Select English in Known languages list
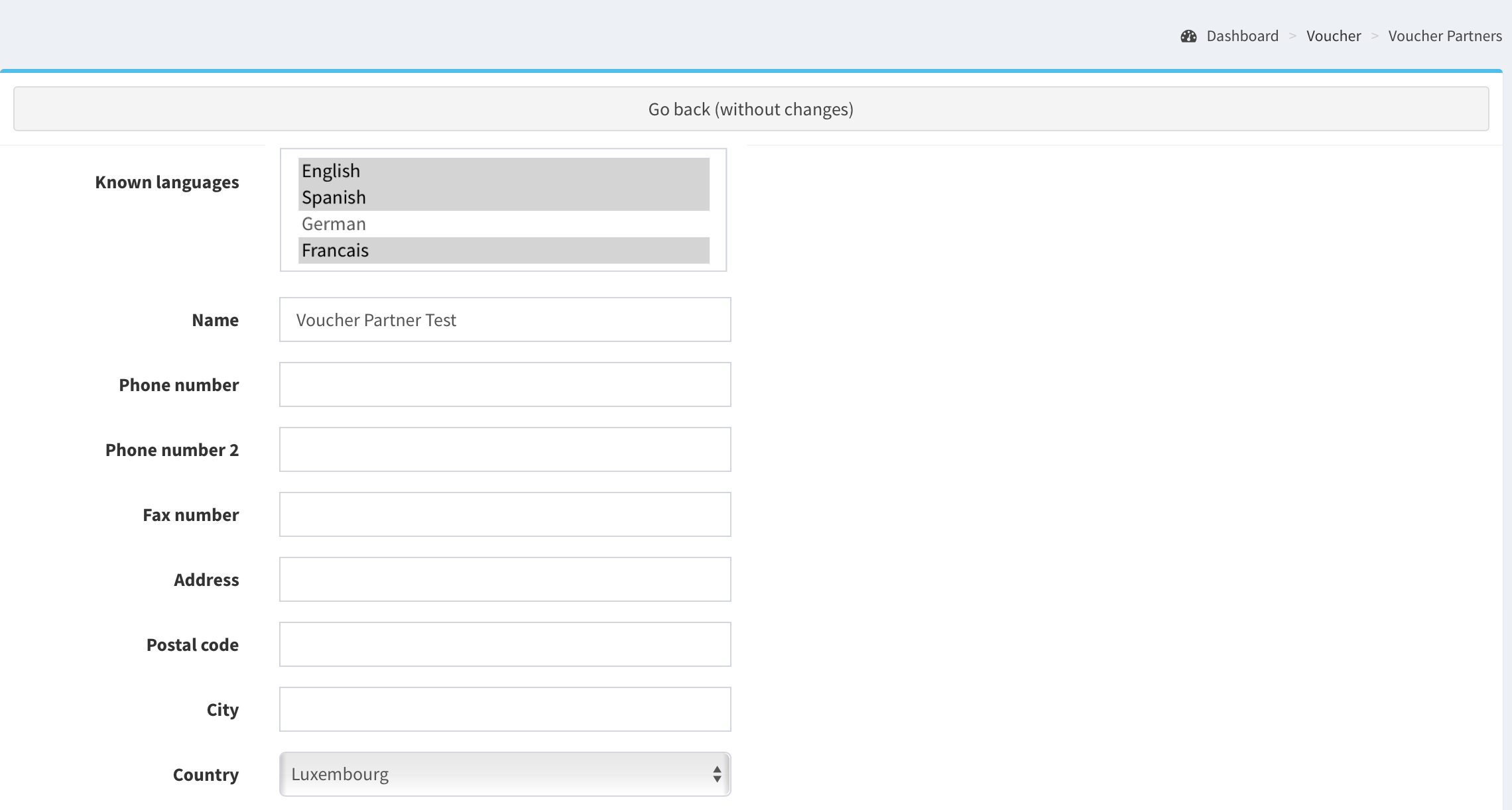Screen dimensions: 1512x810 503,171
